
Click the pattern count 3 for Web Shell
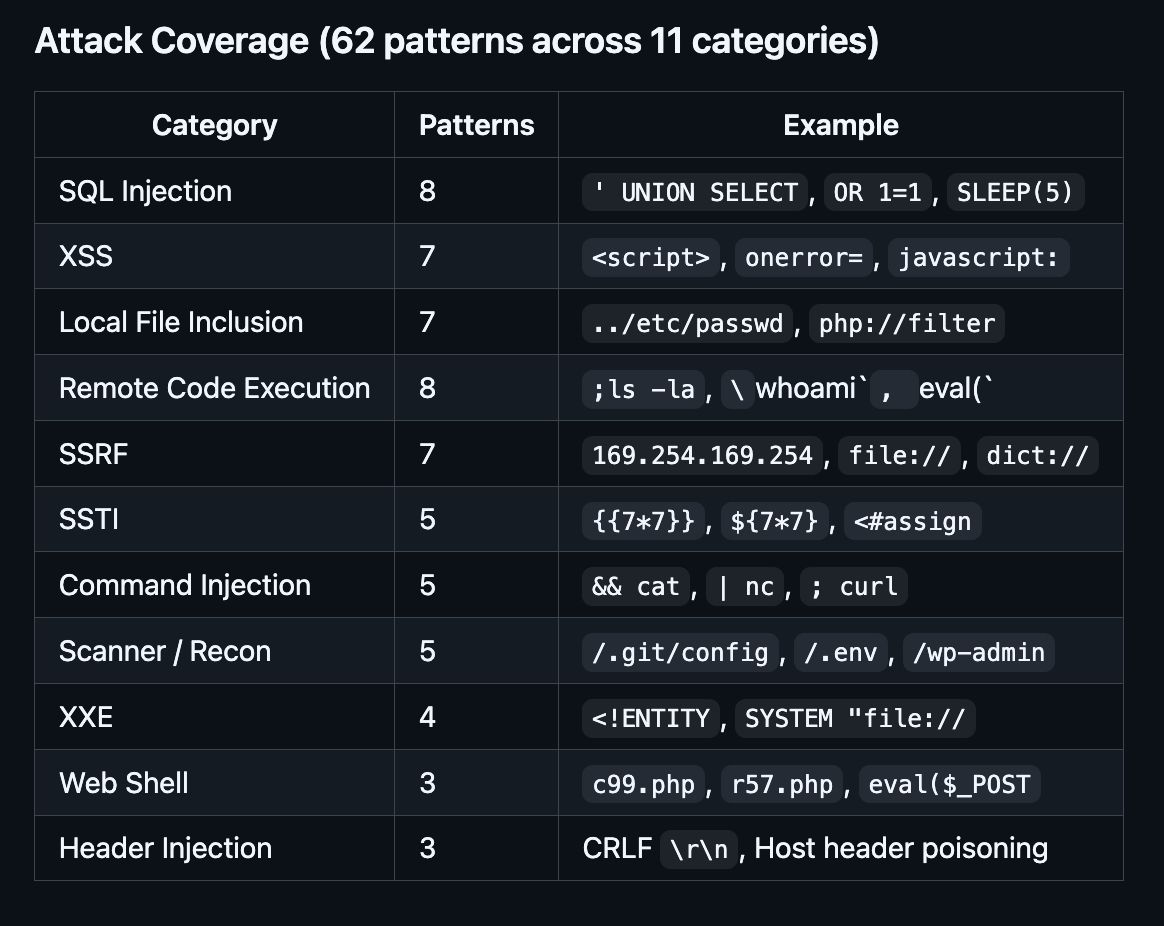click(x=427, y=783)
